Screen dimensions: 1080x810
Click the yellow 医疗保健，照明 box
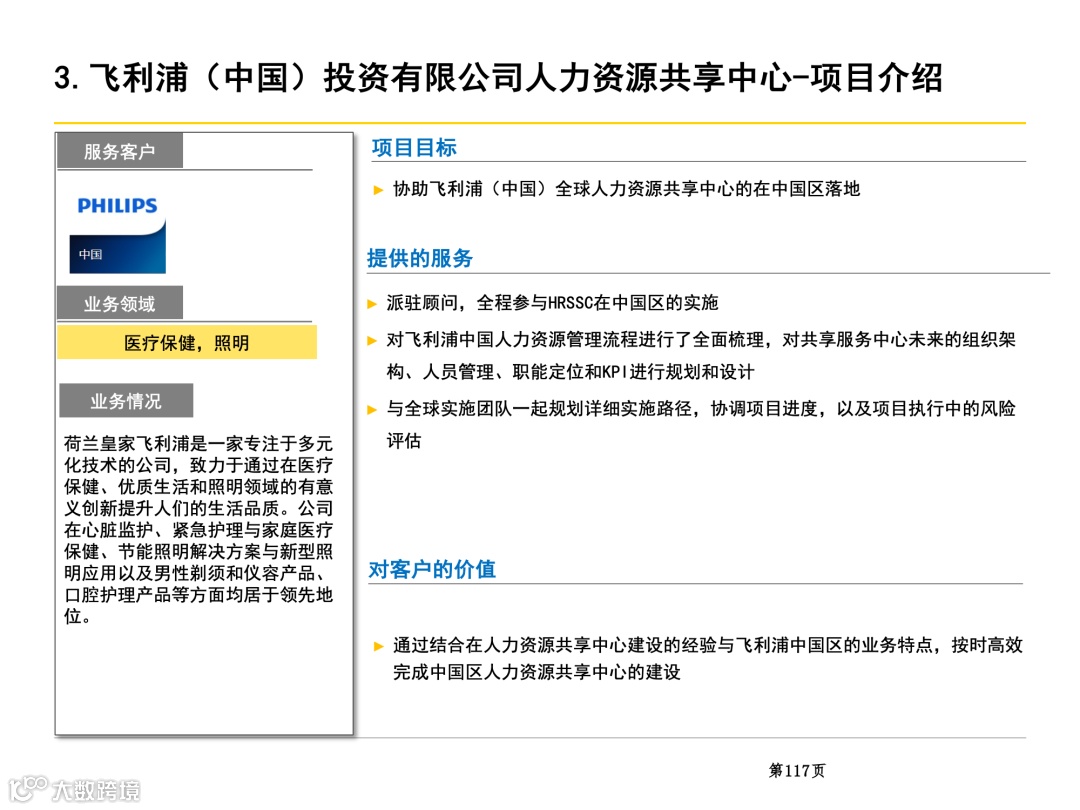187,342
